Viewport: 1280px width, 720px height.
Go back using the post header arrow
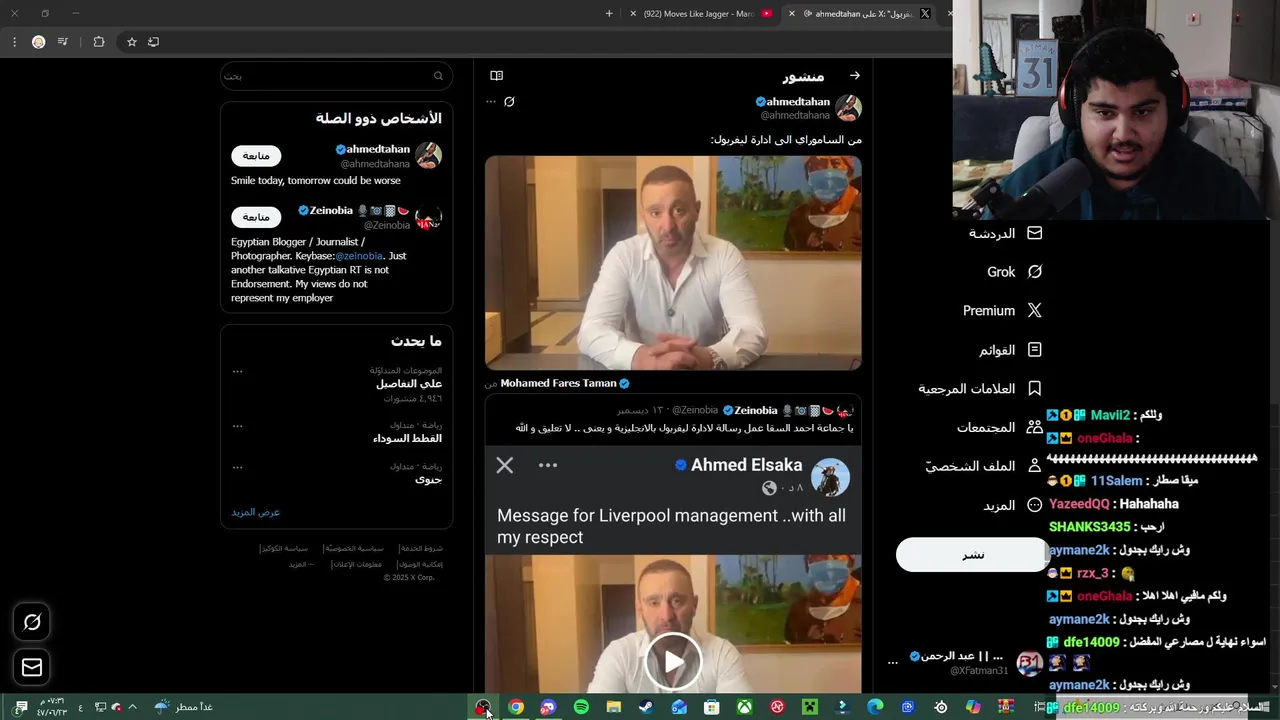click(x=854, y=76)
